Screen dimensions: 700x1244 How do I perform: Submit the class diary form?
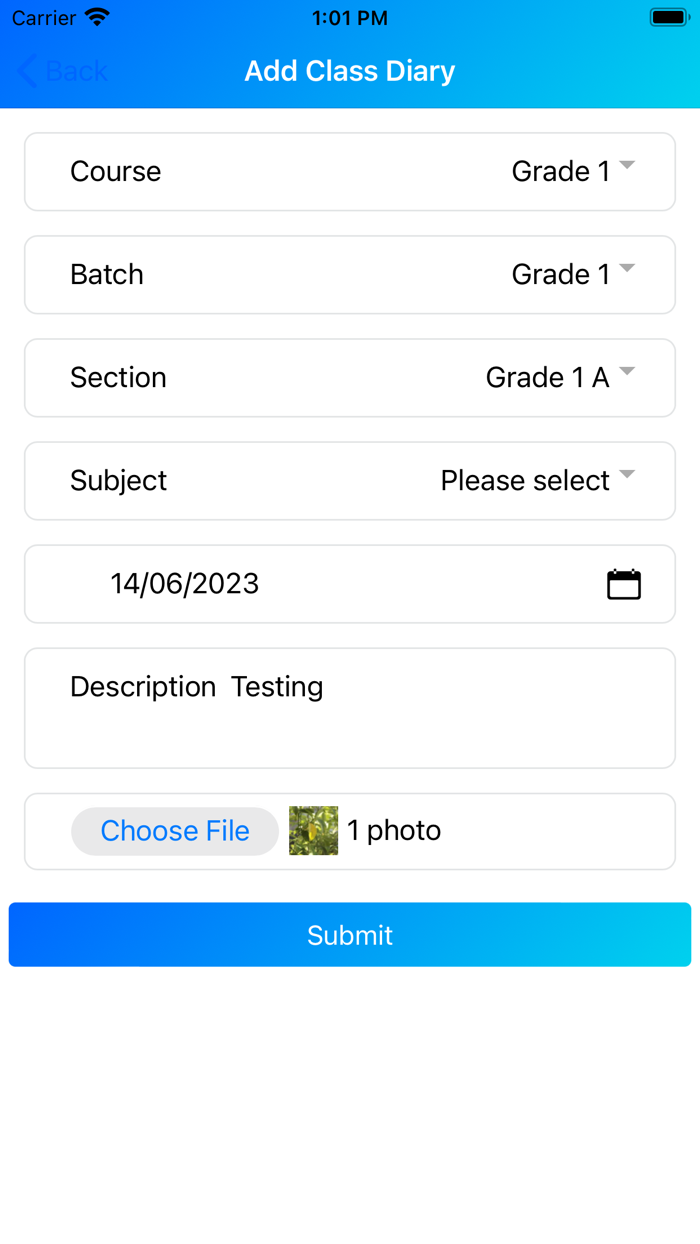(350, 935)
